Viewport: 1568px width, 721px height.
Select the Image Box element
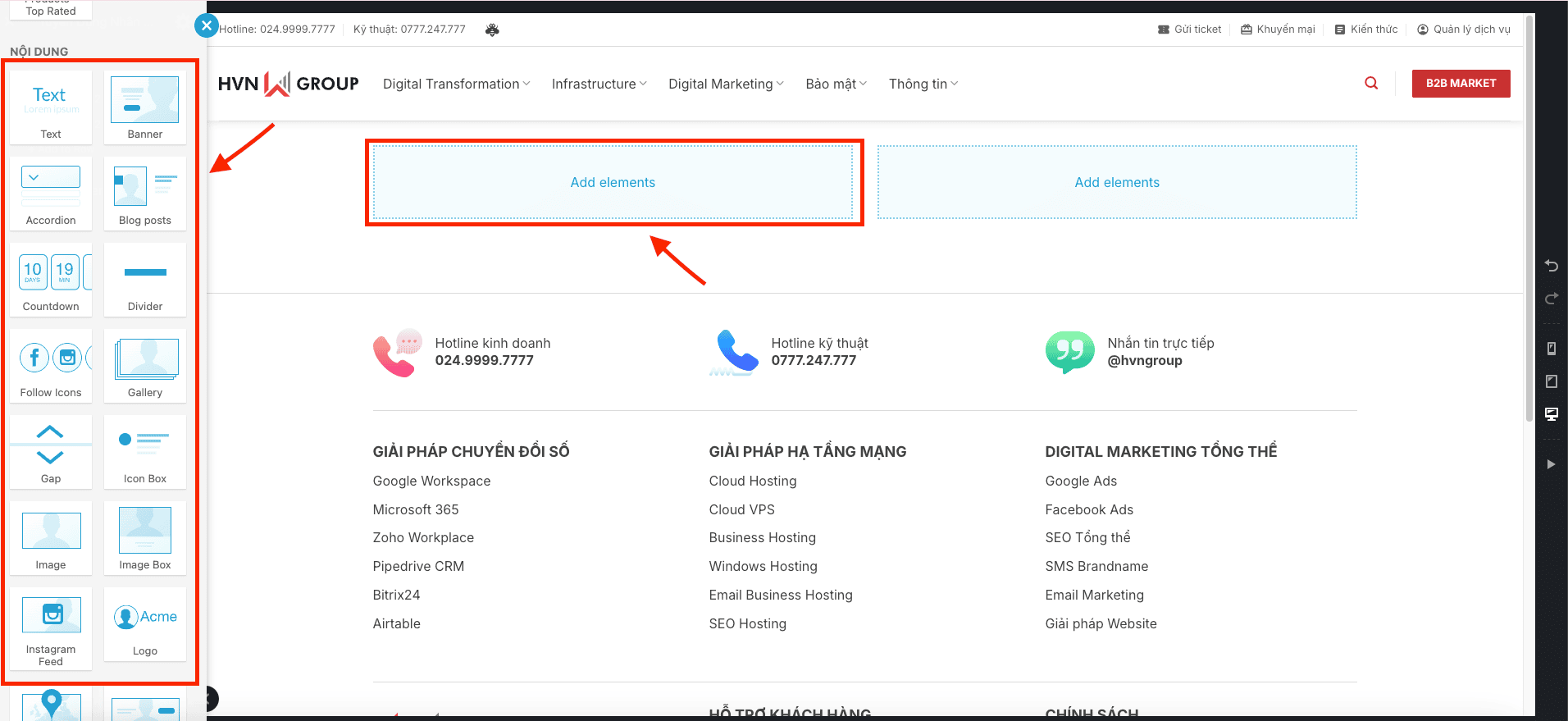pyautogui.click(x=145, y=538)
